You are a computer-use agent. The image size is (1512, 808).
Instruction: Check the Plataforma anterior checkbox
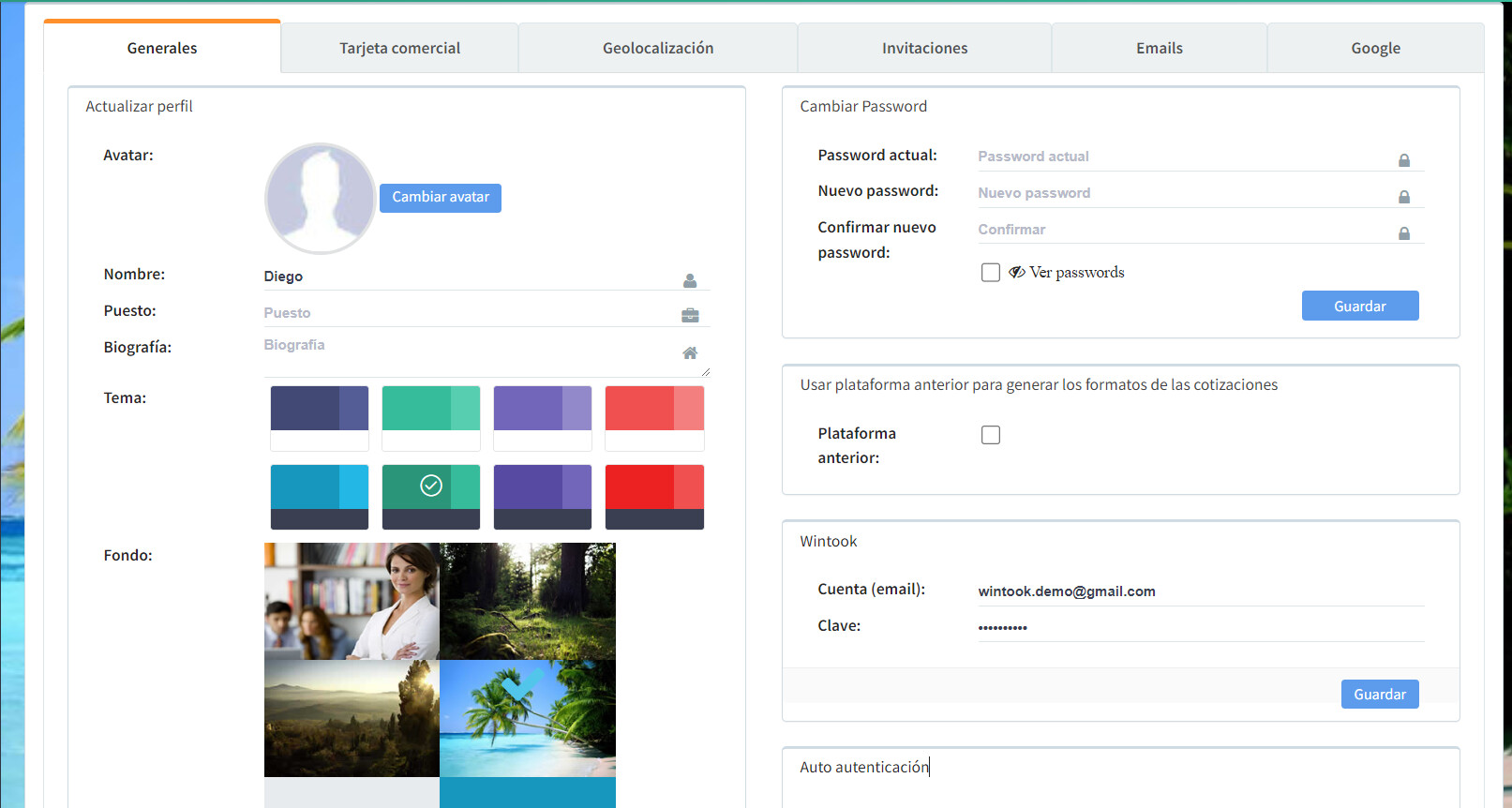(990, 435)
